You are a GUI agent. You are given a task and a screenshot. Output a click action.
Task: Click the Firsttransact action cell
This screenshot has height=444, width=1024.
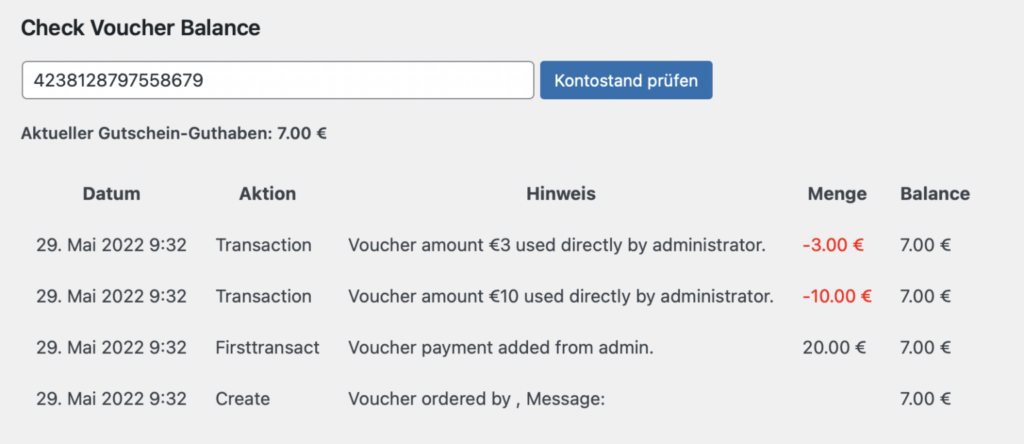pyautogui.click(x=268, y=347)
